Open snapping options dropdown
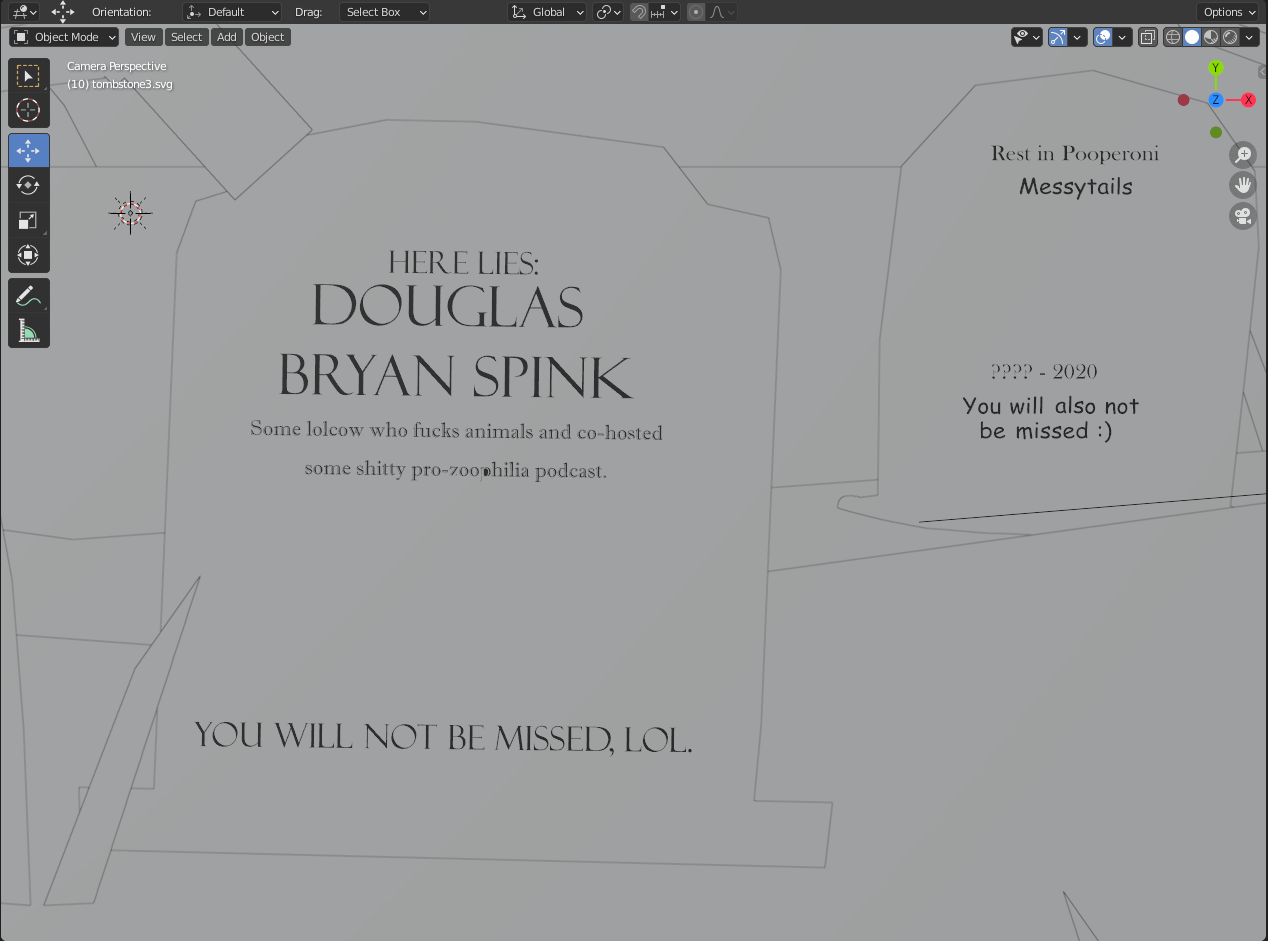 click(x=665, y=12)
